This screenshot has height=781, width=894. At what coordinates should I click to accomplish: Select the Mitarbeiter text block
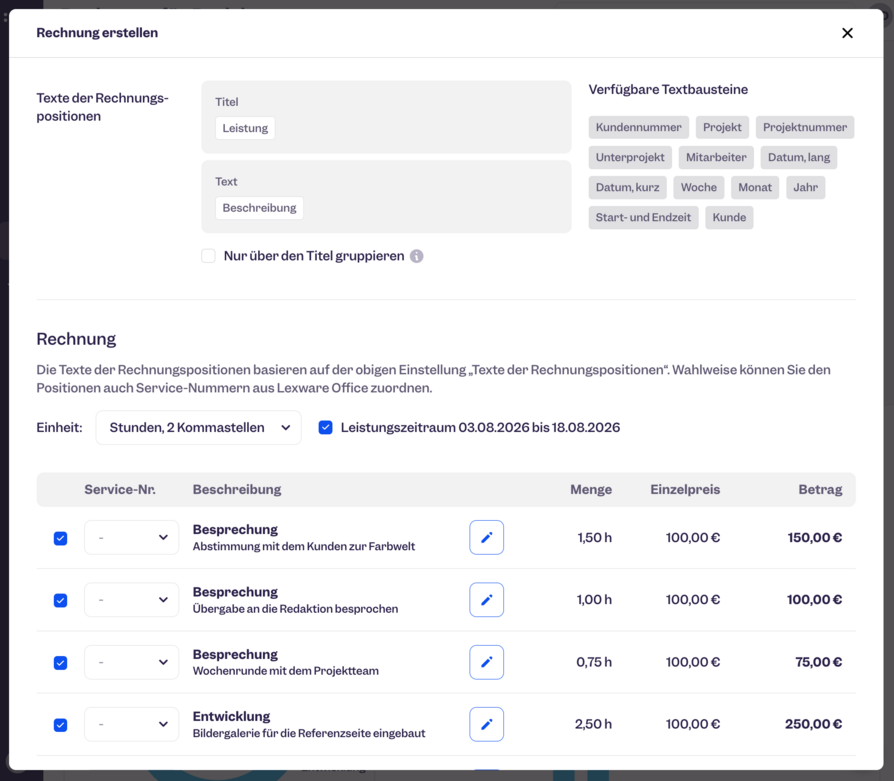tap(716, 157)
